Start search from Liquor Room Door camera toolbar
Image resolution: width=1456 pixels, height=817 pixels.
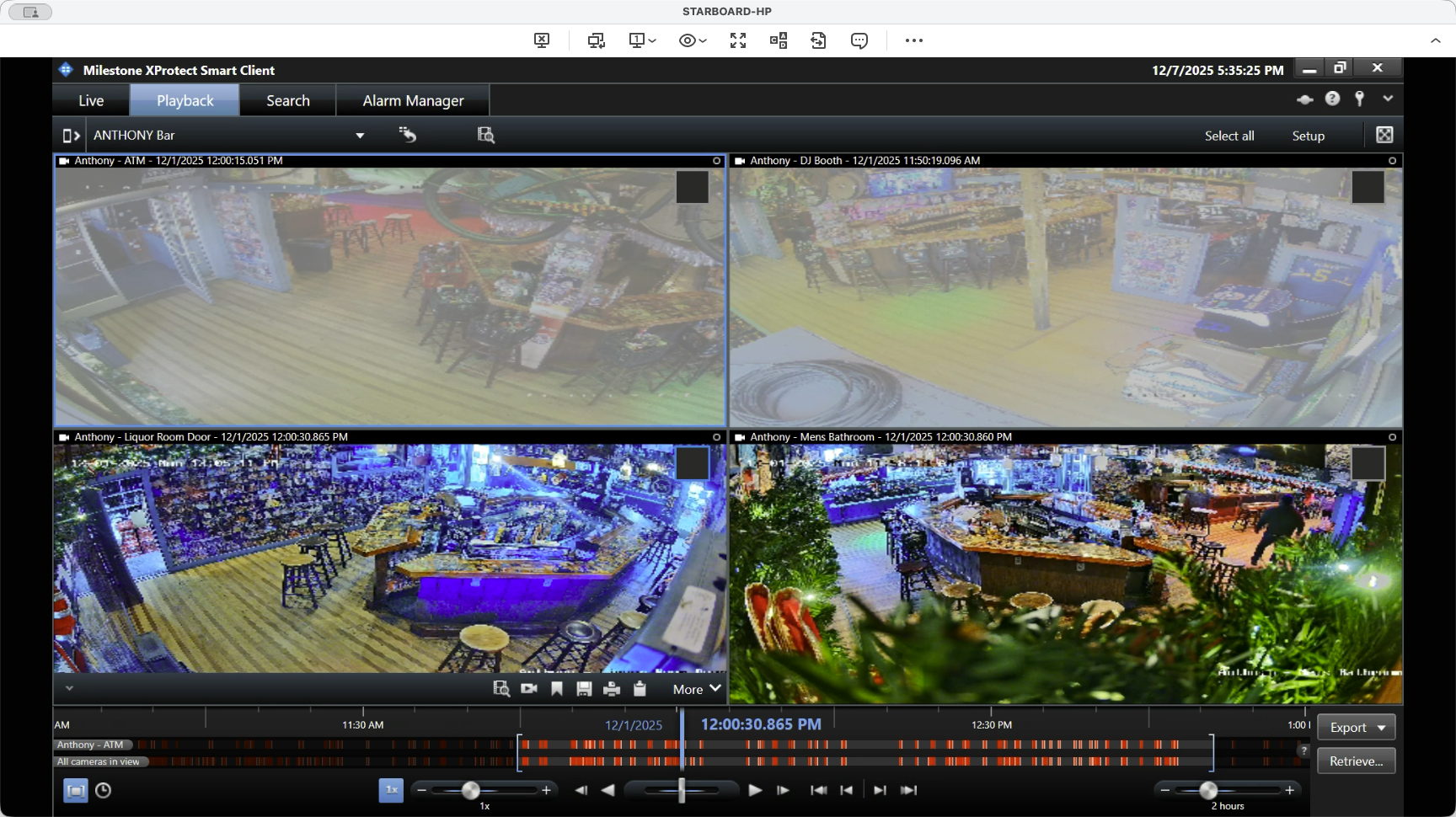pos(501,689)
